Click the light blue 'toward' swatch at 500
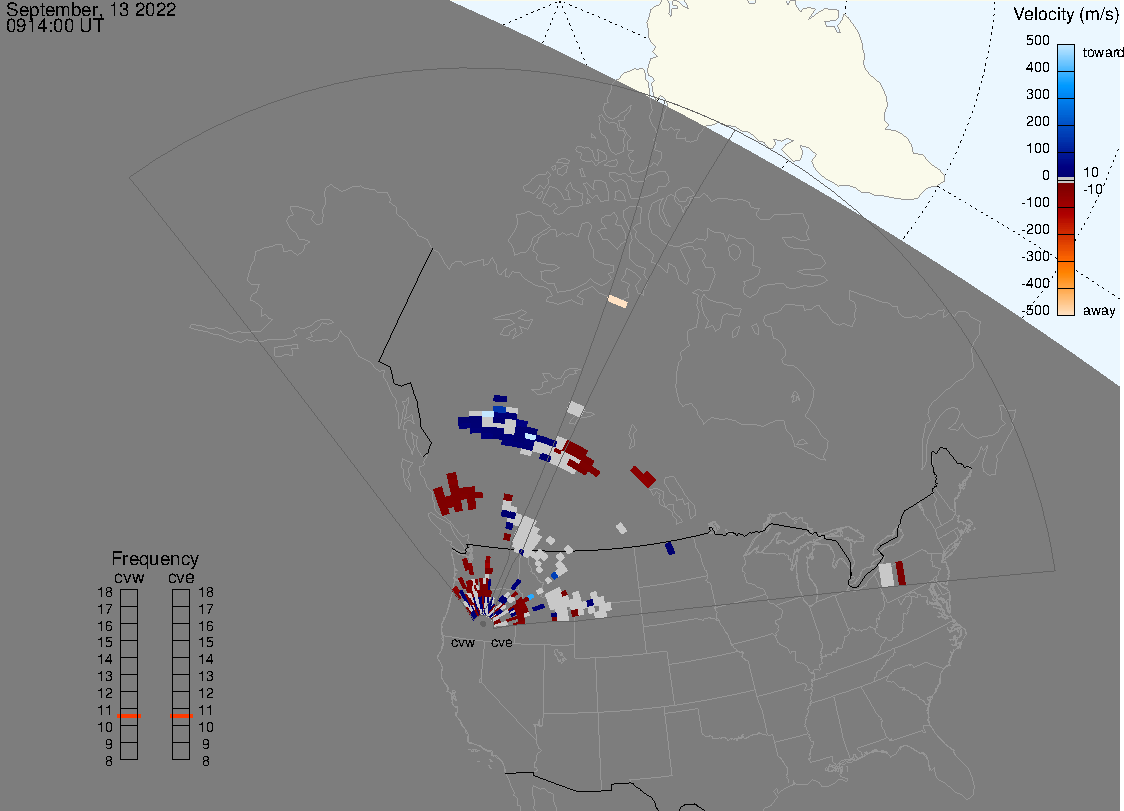This screenshot has width=1124, height=811. pyautogui.click(x=1066, y=57)
